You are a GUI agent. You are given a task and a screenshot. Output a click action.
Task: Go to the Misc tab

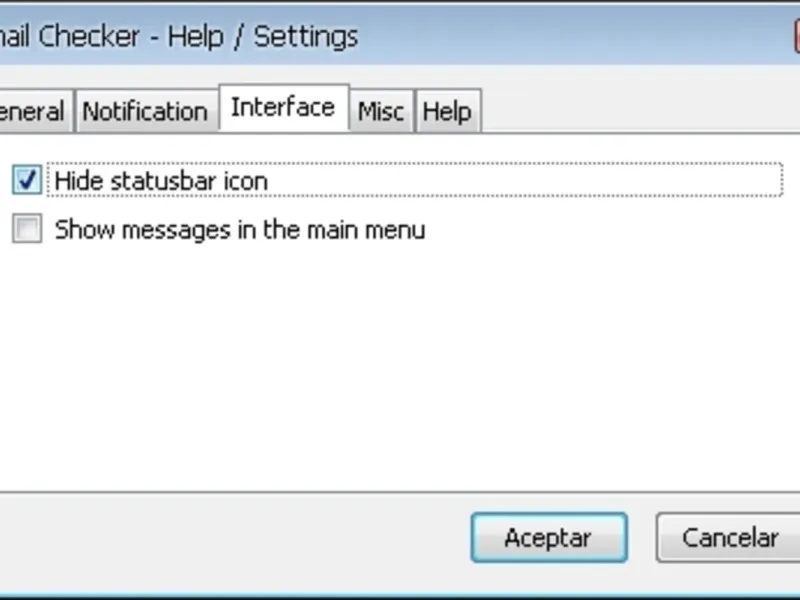click(380, 111)
